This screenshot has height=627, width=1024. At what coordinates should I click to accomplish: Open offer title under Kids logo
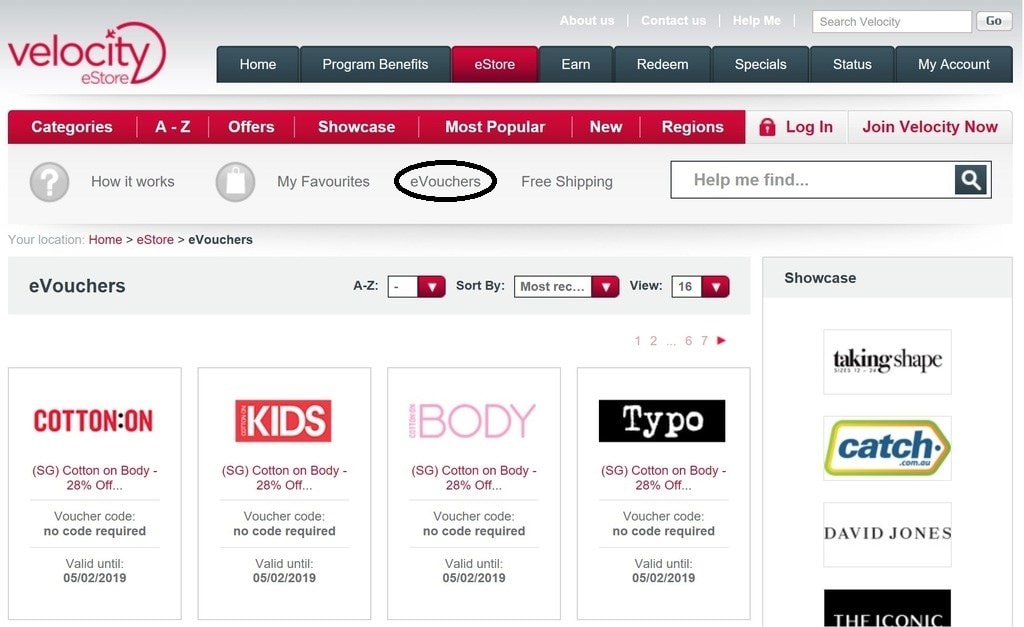(284, 477)
